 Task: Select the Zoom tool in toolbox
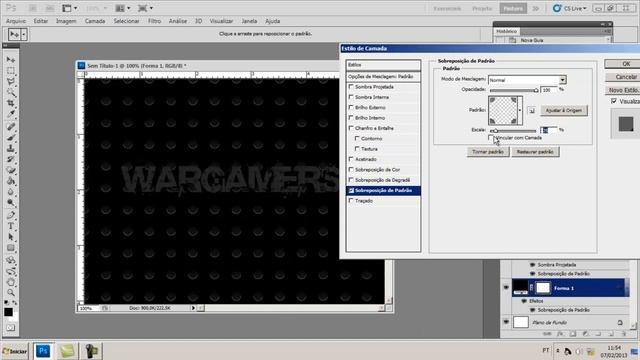11,293
